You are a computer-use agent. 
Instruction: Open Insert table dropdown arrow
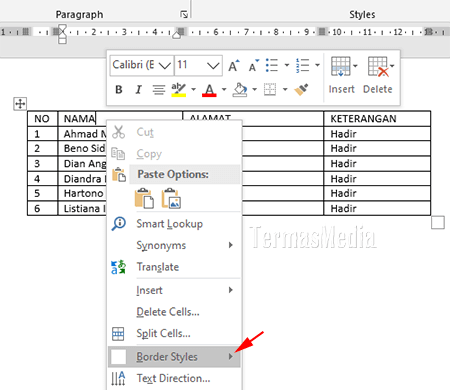[355, 66]
